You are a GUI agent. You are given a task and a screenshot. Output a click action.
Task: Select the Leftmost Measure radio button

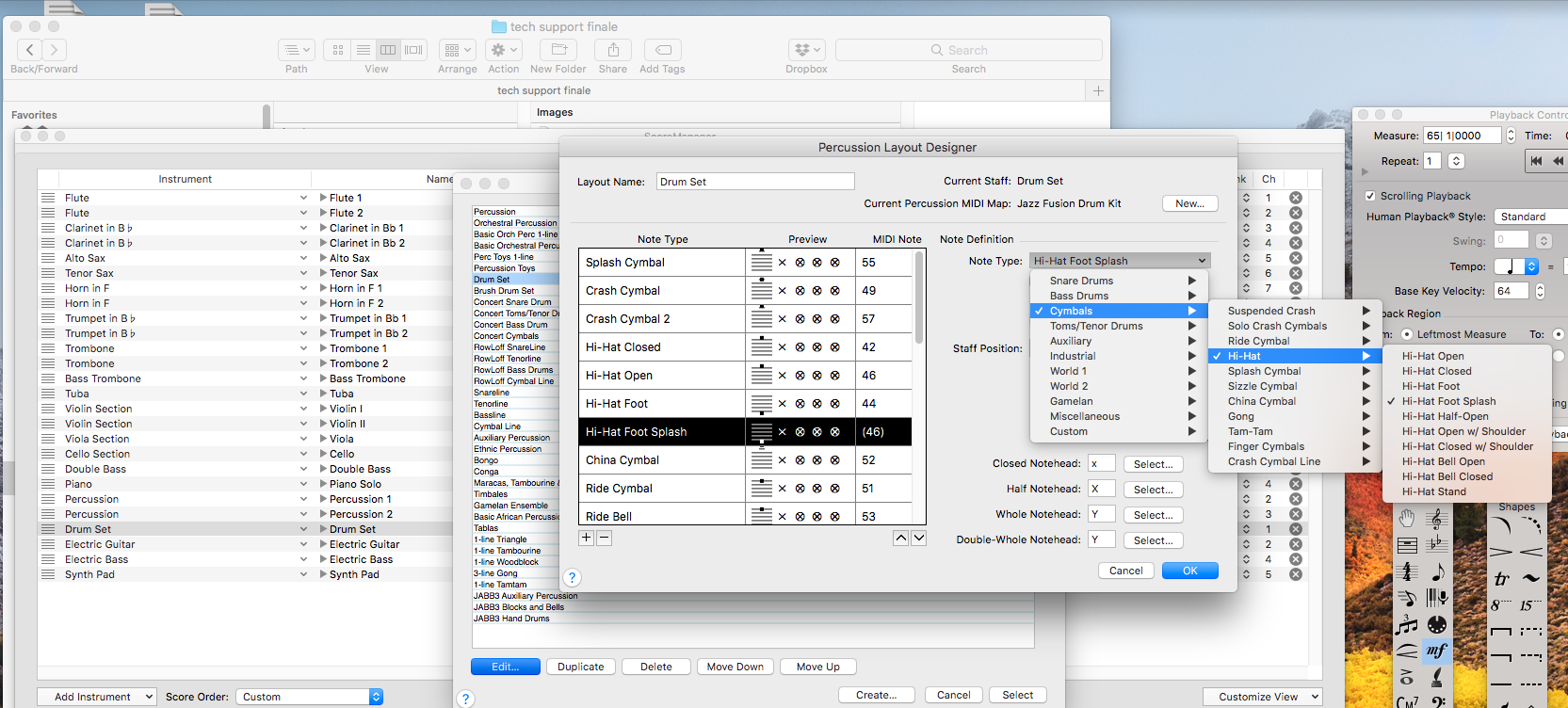[1407, 334]
